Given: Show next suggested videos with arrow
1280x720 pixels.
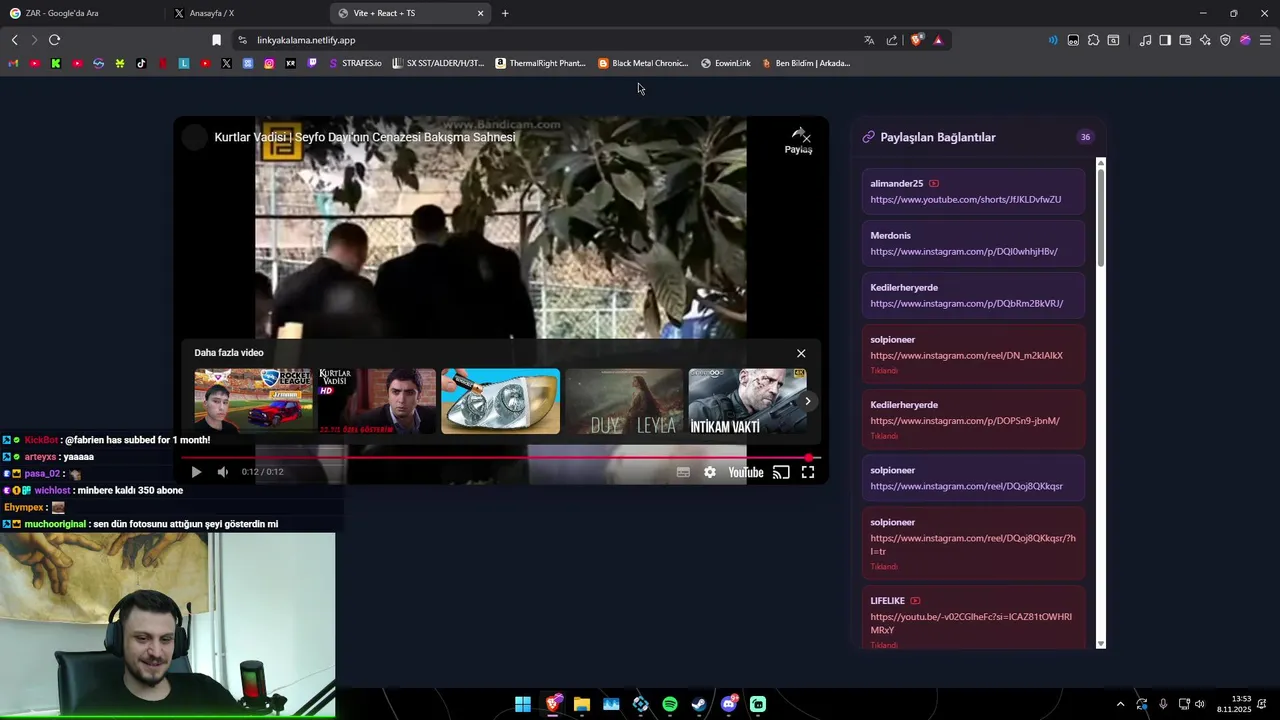Looking at the screenshot, I should 808,401.
